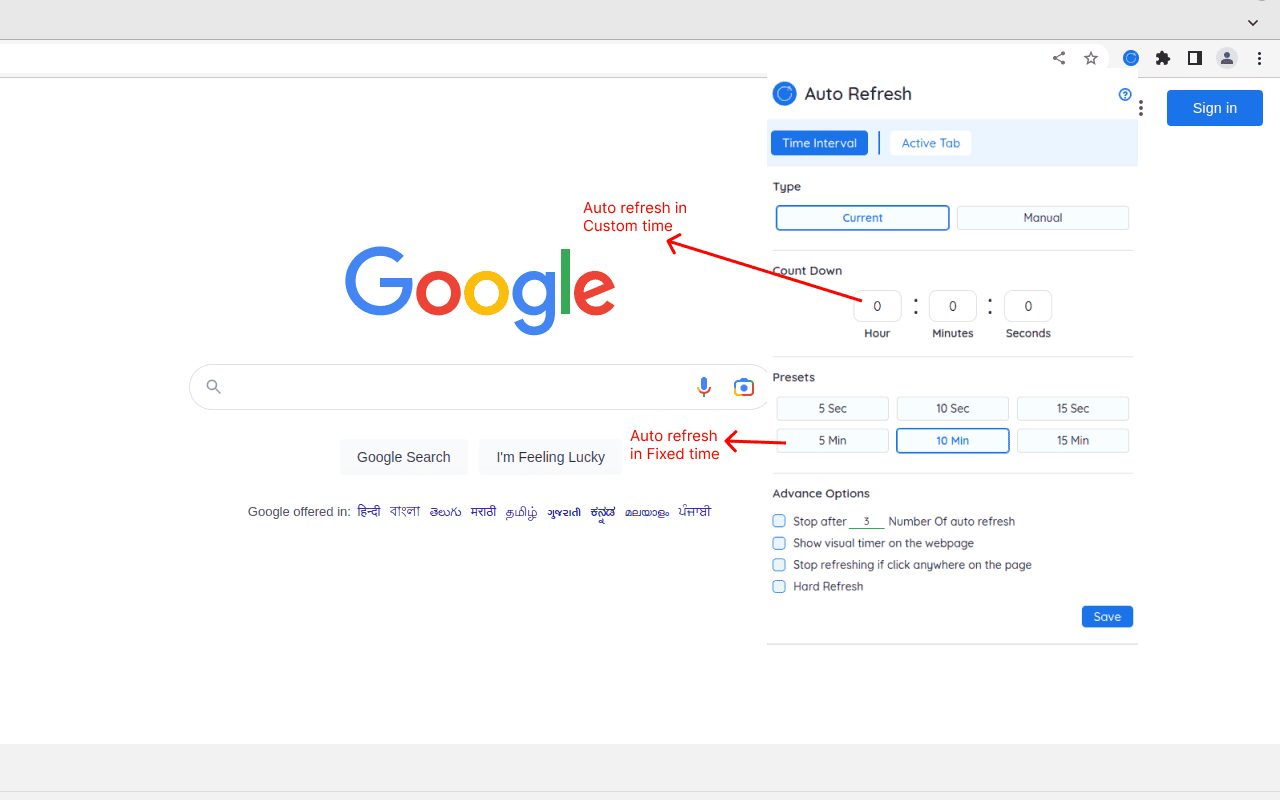Screen dimensions: 1280x800
Task: Click I'm Feeling Lucky button
Action: (x=551, y=457)
